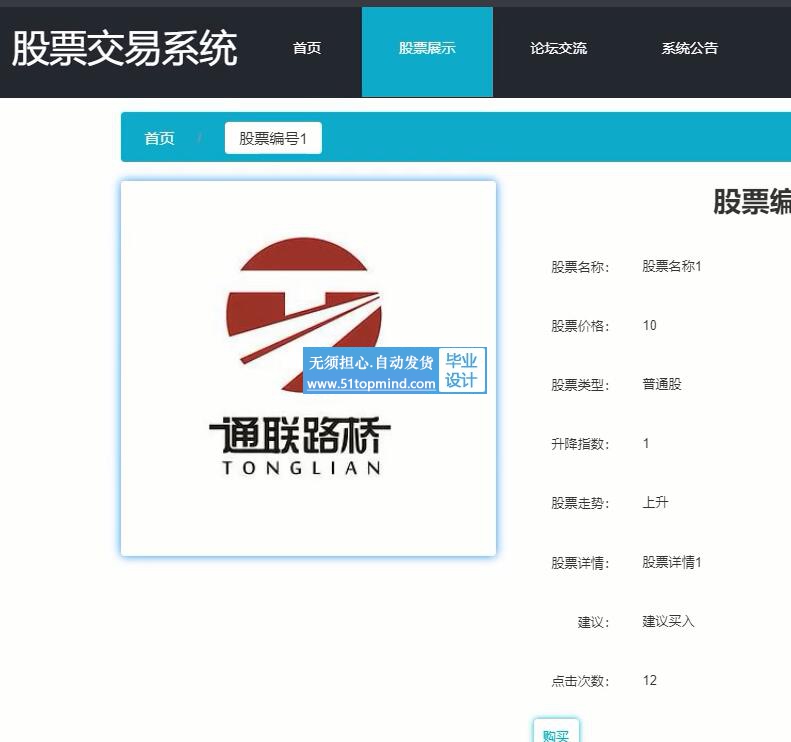
Task: Click the 点击次数: label
Action: [x=580, y=681]
